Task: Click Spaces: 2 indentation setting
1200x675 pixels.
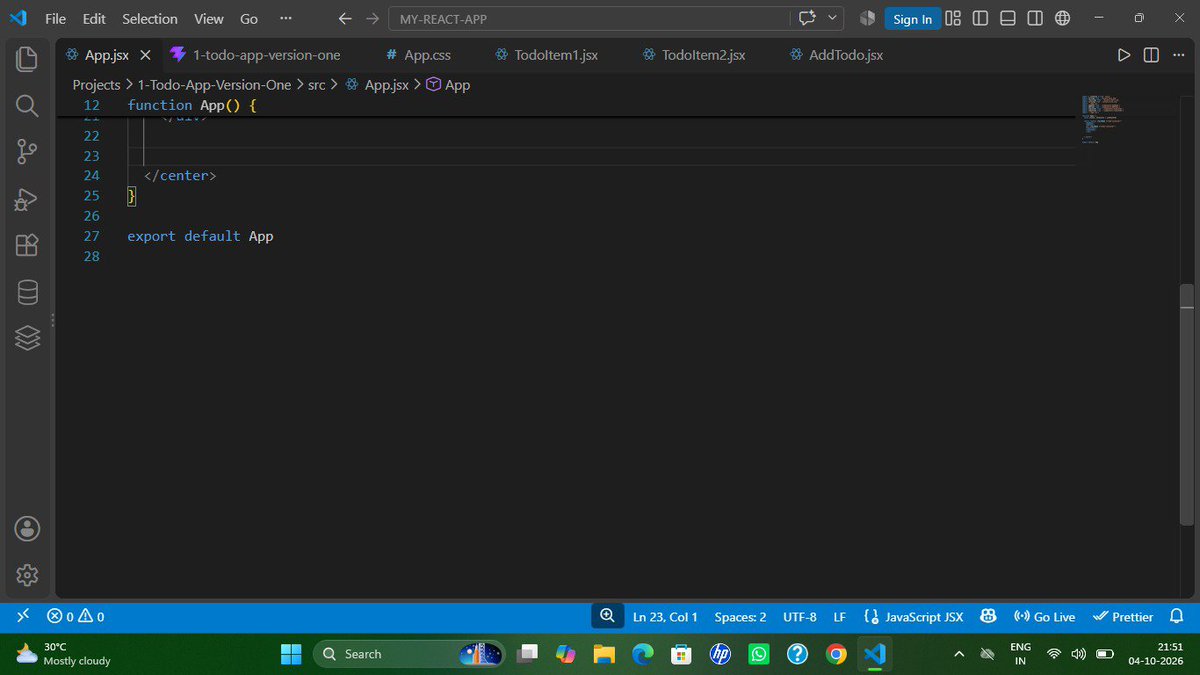Action: pyautogui.click(x=740, y=617)
